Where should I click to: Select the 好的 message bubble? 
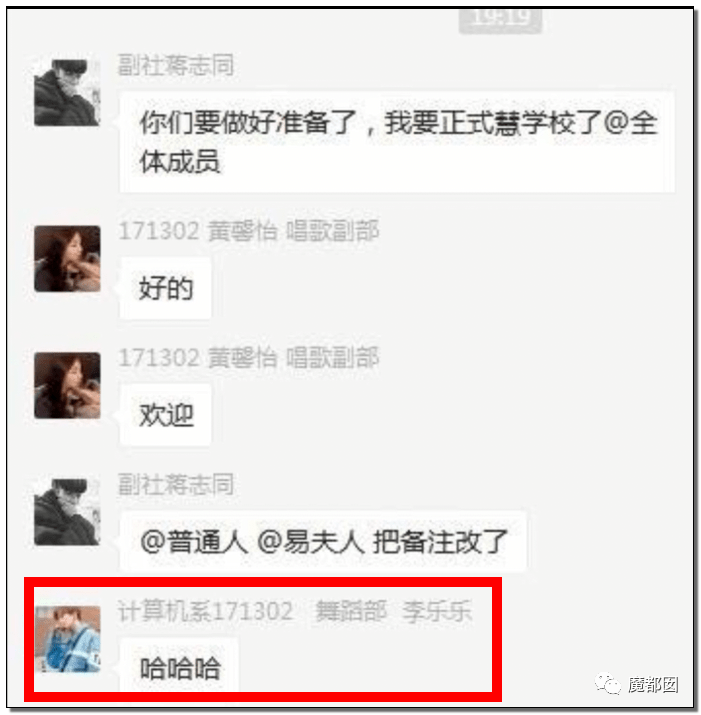(165, 288)
